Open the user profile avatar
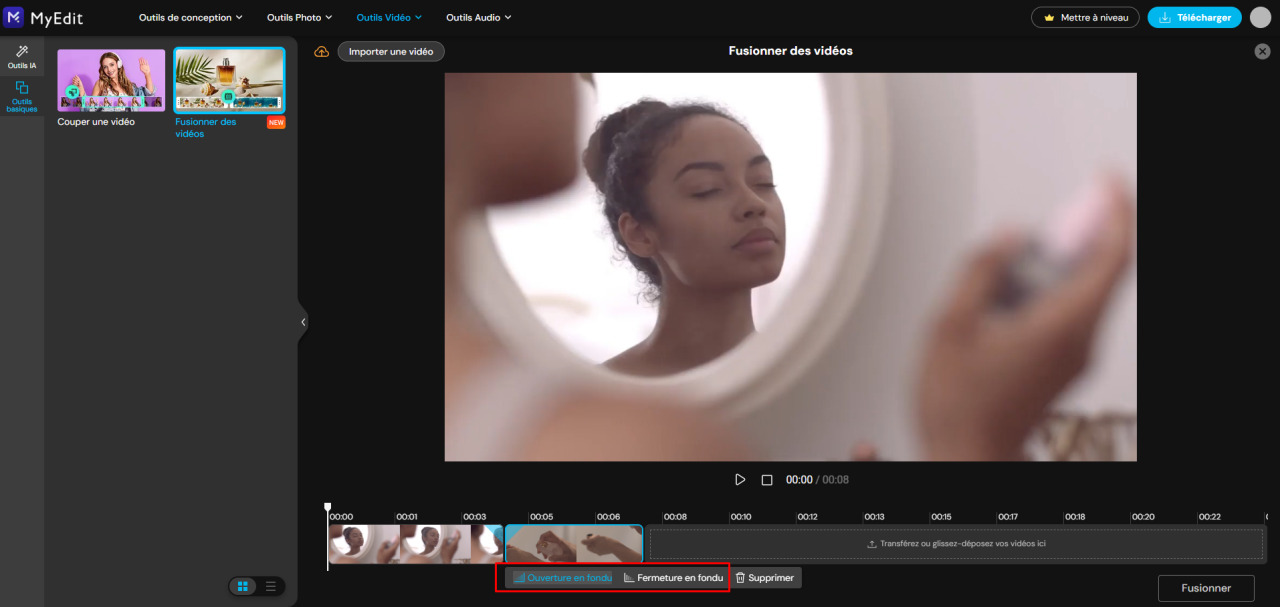Image resolution: width=1280 pixels, height=607 pixels. (1260, 17)
